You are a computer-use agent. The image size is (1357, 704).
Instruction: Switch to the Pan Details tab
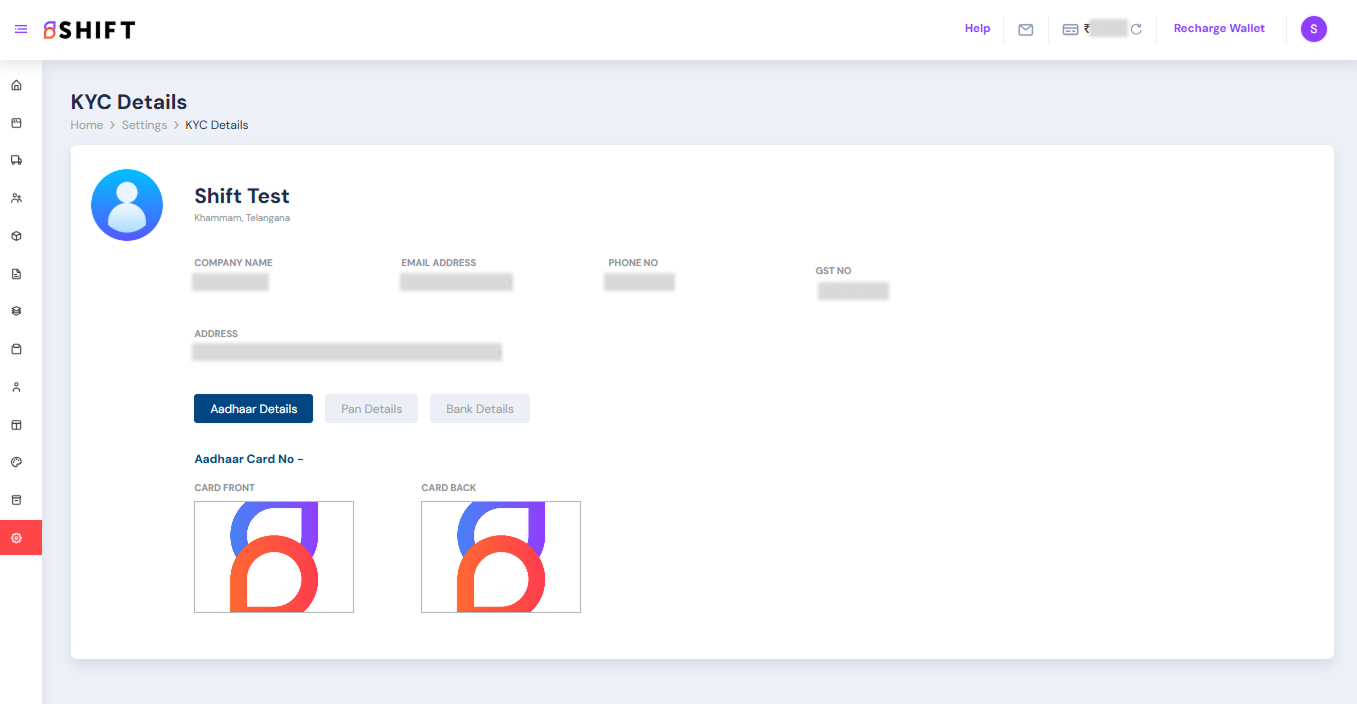(371, 409)
